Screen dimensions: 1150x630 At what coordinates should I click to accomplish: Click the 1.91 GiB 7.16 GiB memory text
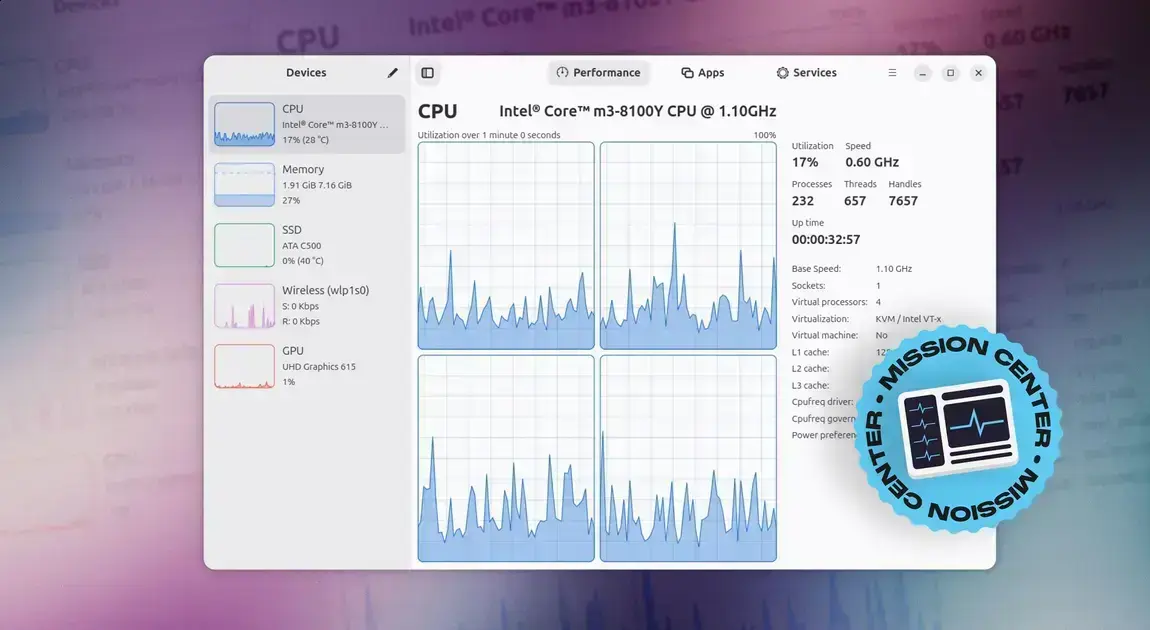point(317,185)
